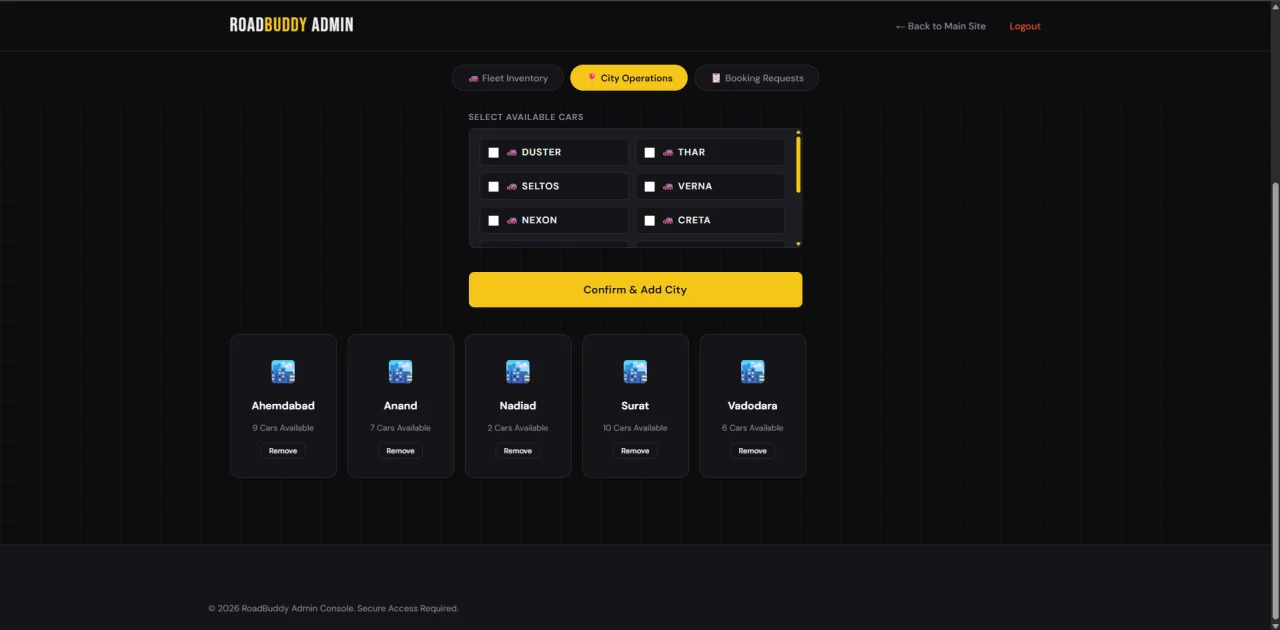Click the Ahemdabad city name
1280x630 pixels.
click(x=283, y=406)
